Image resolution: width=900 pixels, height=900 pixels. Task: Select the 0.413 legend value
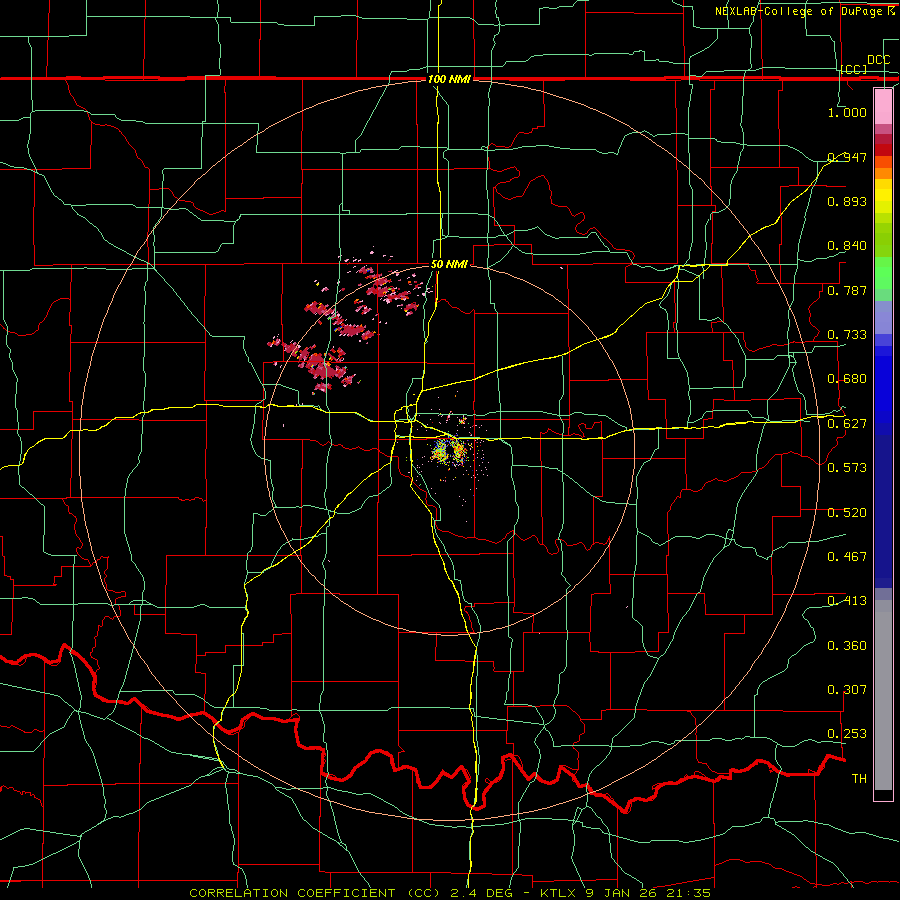coord(847,601)
